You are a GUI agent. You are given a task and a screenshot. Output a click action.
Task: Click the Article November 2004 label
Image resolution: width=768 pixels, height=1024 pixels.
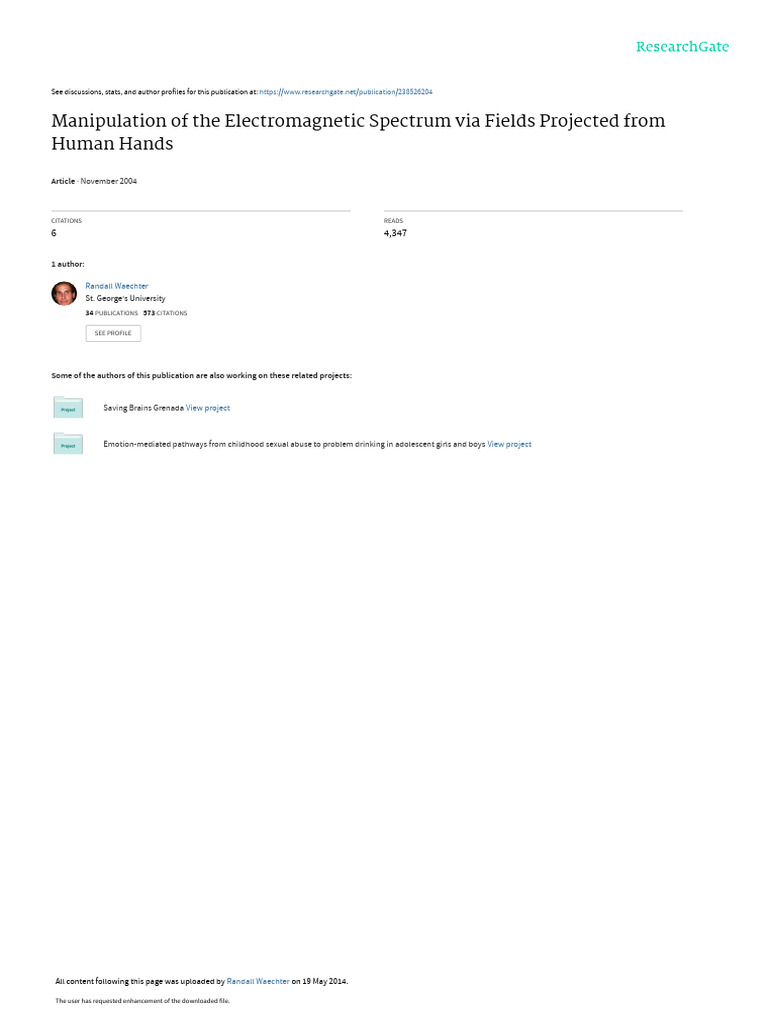94,182
